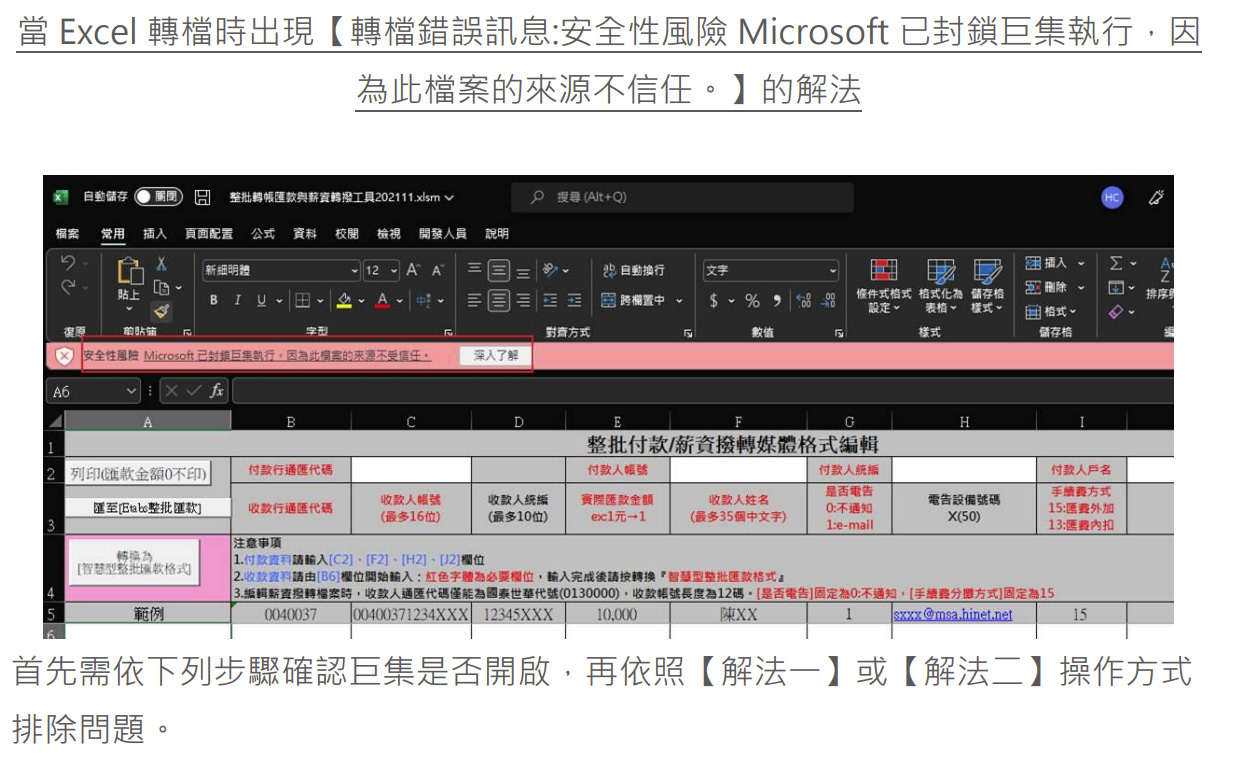Open the Merge & Center (跨欄置中) dropdown arrow

pyautogui.click(x=679, y=300)
